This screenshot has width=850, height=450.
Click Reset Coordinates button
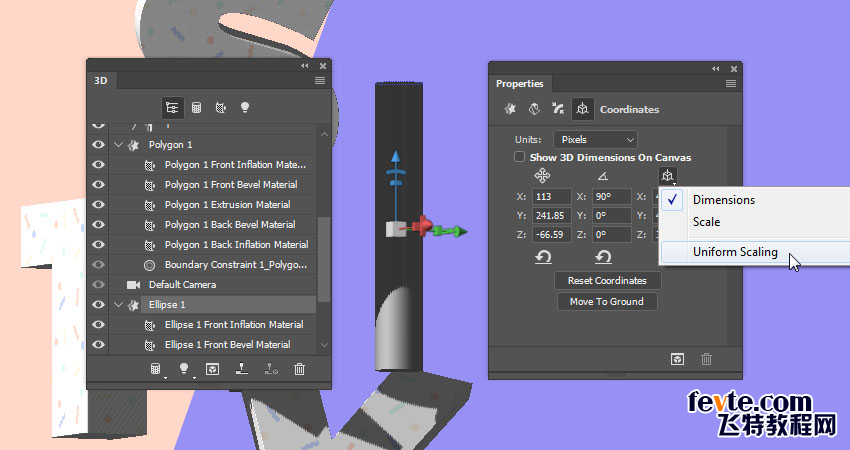607,281
